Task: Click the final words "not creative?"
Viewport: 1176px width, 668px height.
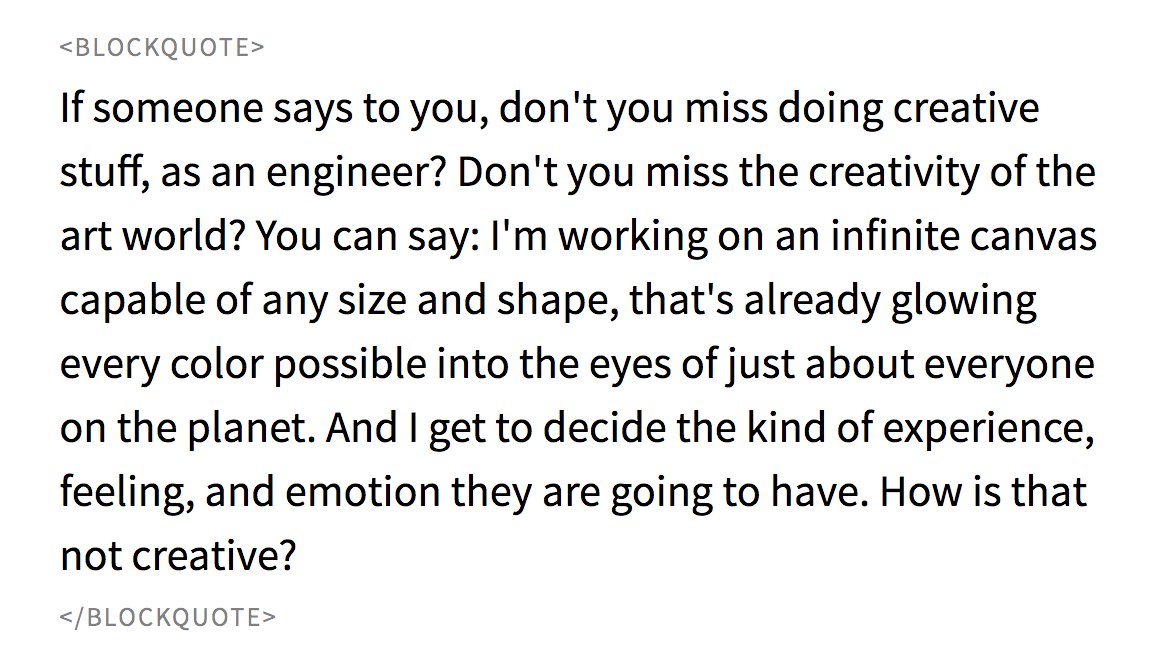Action: [x=178, y=558]
